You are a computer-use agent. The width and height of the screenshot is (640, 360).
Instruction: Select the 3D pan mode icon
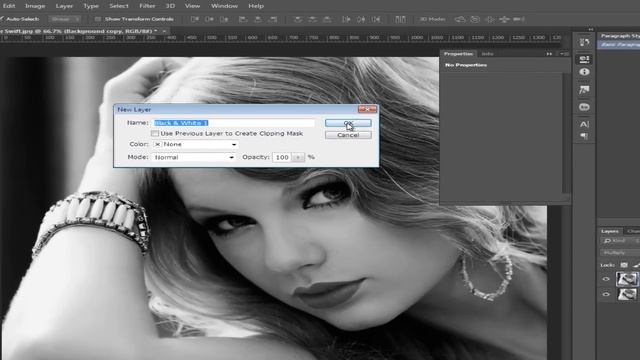[489, 19]
